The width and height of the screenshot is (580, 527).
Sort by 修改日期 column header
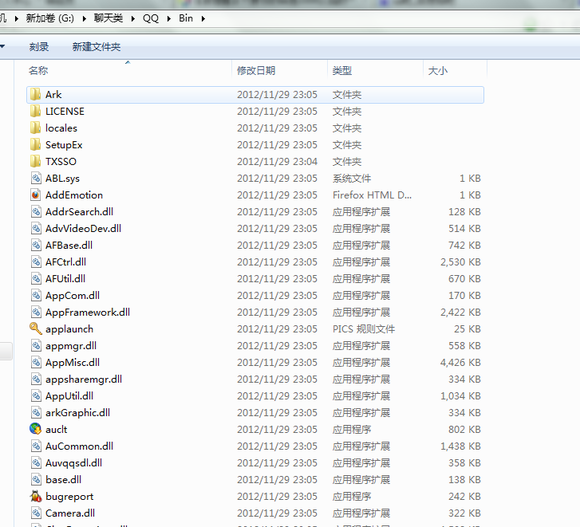(x=256, y=71)
